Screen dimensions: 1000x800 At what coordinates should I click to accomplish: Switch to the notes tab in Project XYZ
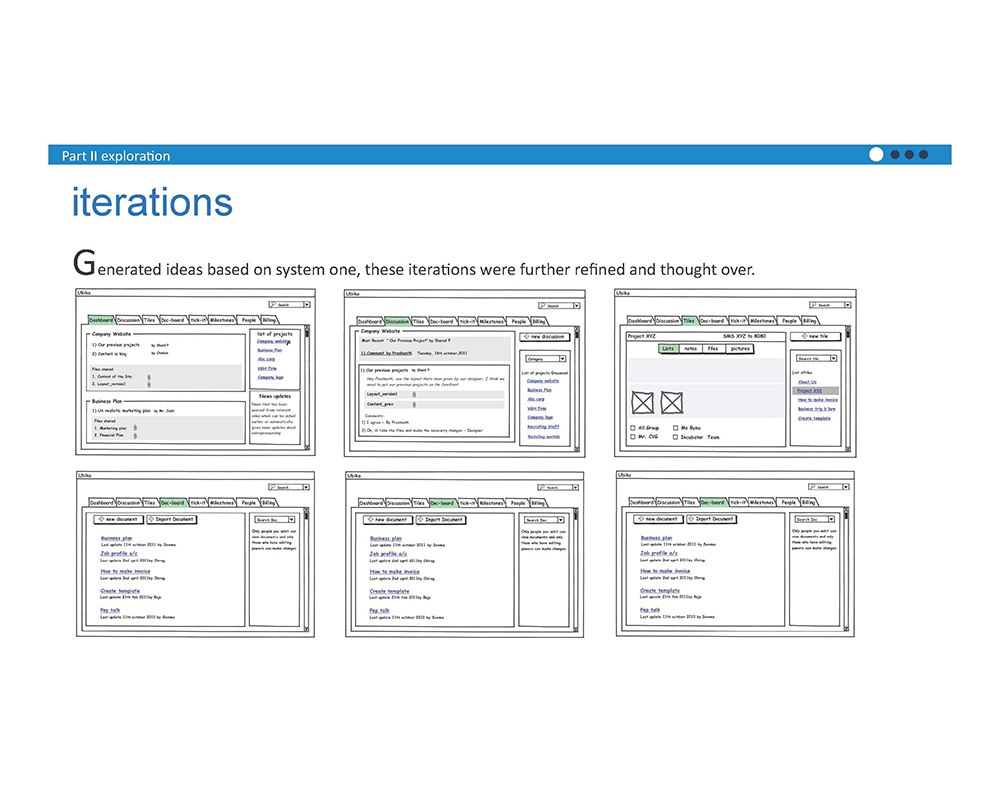(x=691, y=349)
